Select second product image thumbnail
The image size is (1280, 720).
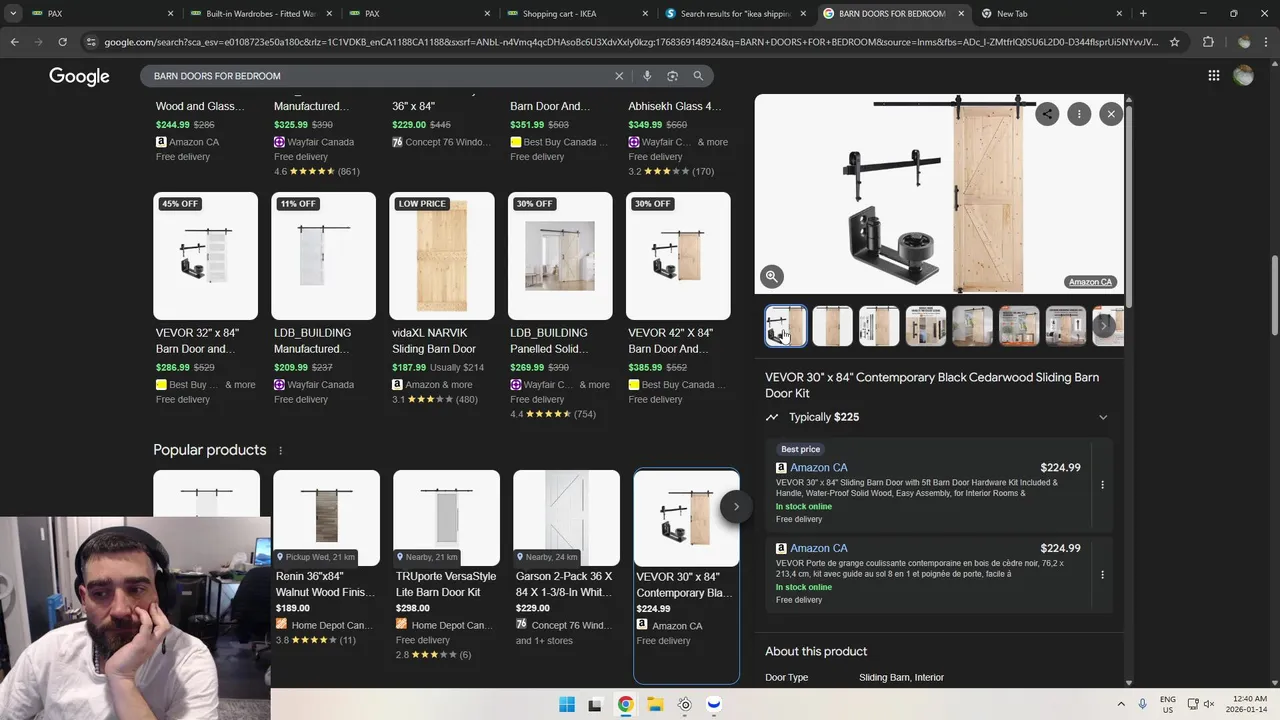point(832,326)
